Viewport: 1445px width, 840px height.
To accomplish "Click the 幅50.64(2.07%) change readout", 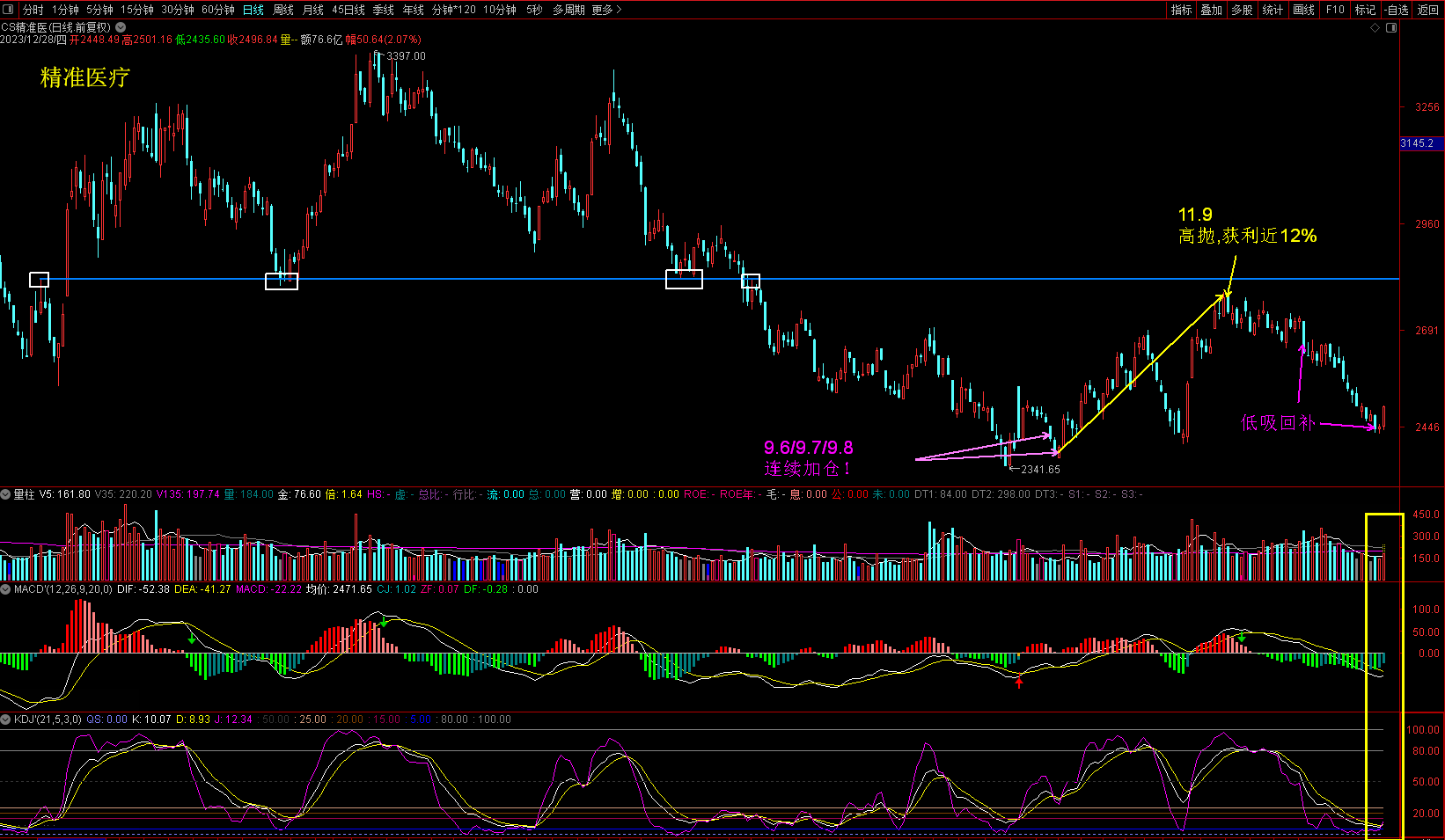I will click(x=383, y=40).
